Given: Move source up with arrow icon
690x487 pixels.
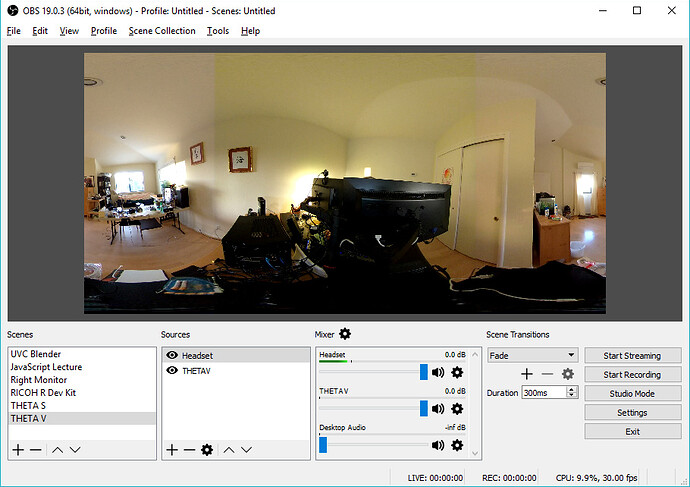Looking at the screenshot, I should (229, 450).
